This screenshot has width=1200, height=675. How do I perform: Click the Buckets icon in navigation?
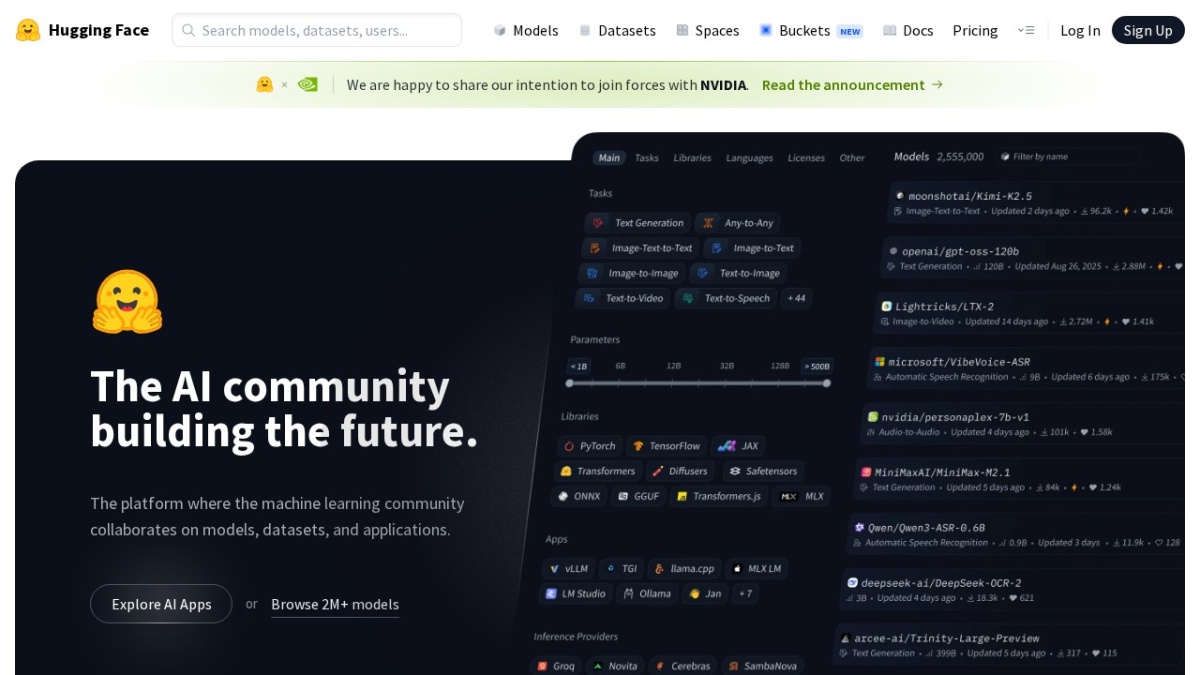(x=766, y=30)
